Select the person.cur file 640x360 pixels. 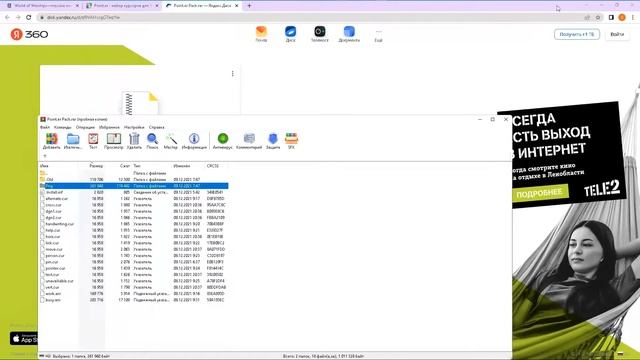click(x=134, y=256)
